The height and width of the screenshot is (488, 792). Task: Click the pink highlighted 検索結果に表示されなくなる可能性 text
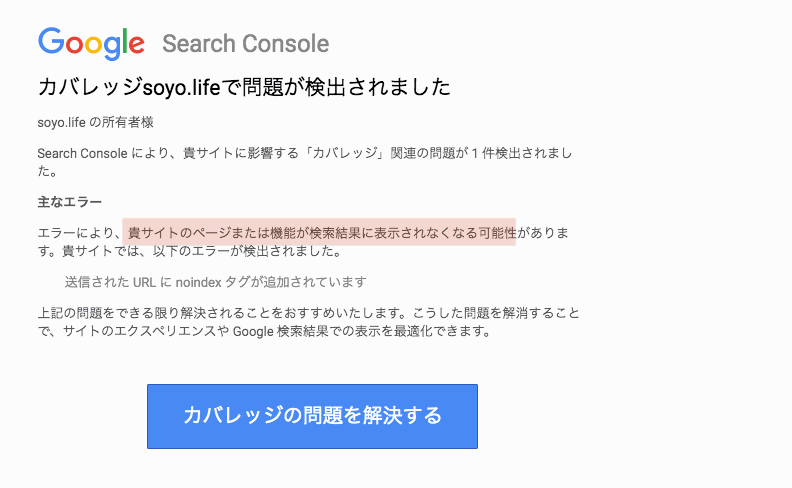pyautogui.click(x=413, y=232)
